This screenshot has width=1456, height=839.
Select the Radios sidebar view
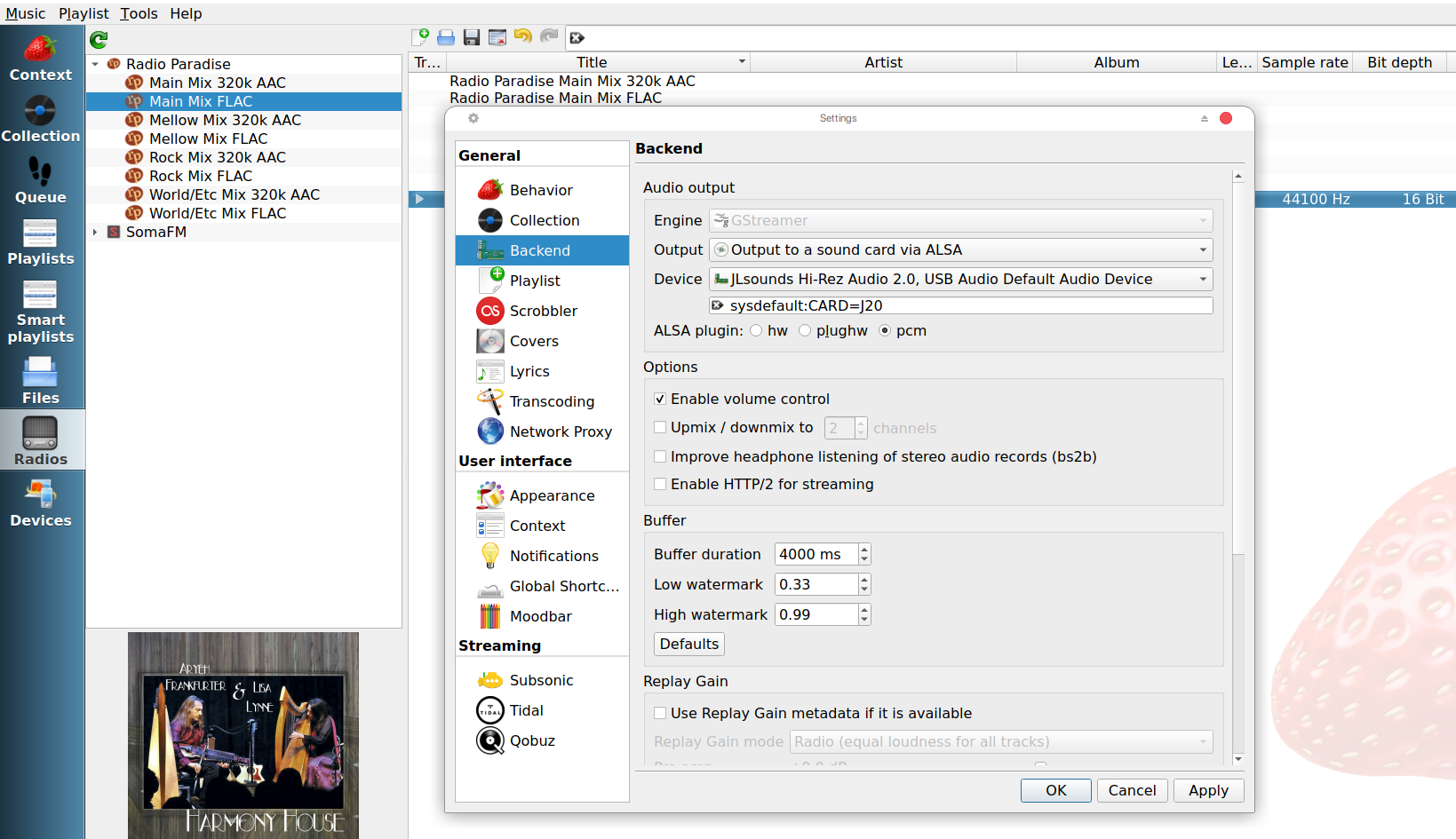pos(41,440)
